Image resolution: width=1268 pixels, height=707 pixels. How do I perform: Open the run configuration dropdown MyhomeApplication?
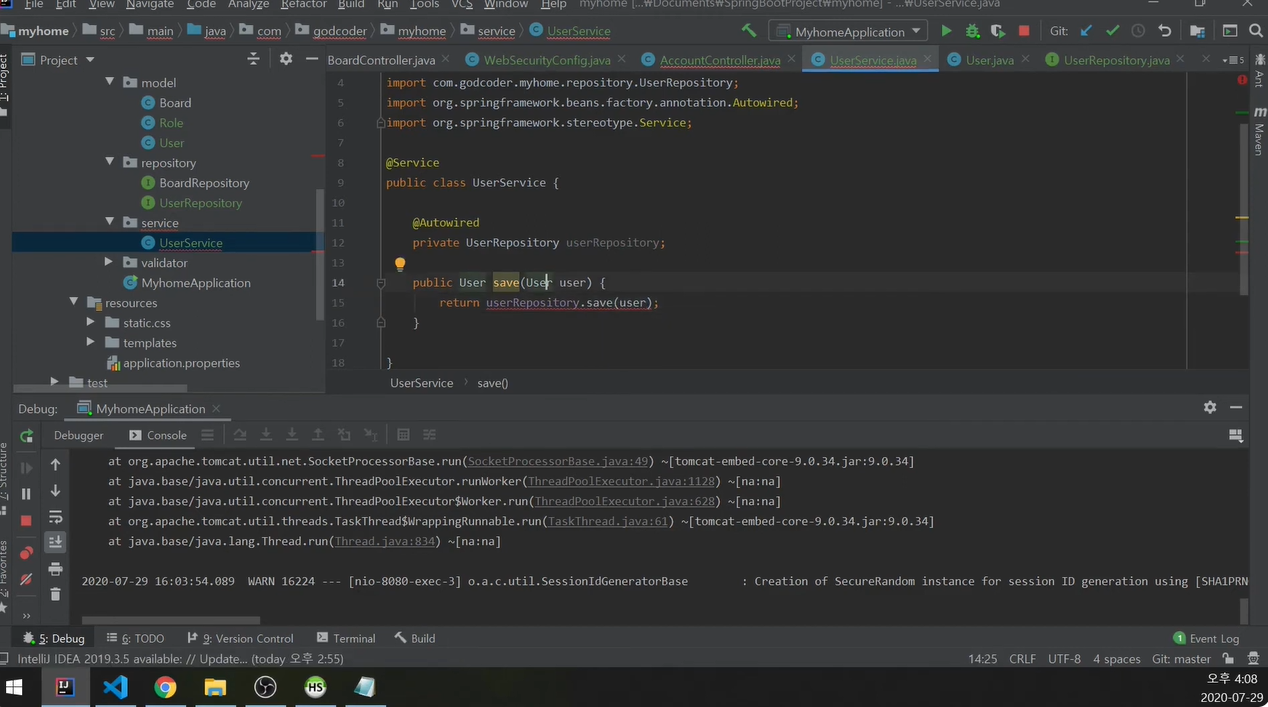[x=848, y=32]
